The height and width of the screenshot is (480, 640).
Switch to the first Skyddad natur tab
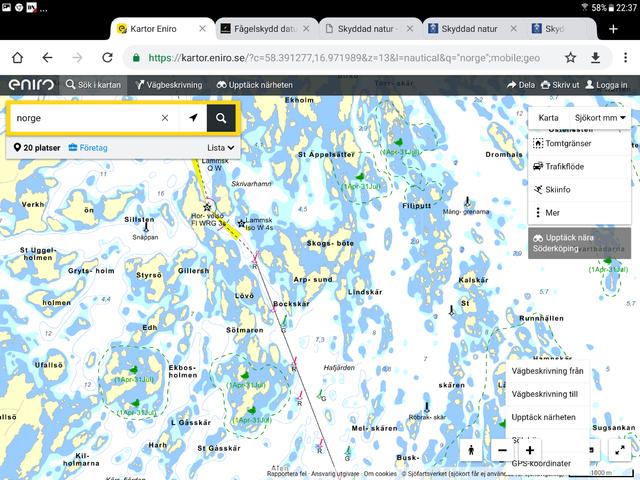(365, 29)
